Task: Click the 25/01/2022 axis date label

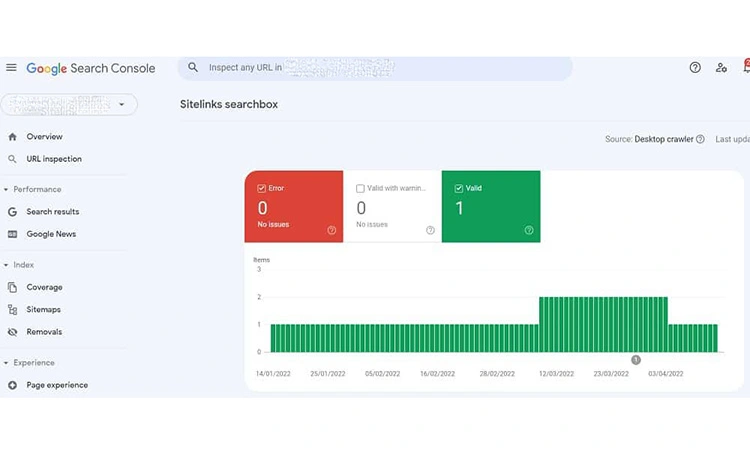Action: [x=328, y=373]
